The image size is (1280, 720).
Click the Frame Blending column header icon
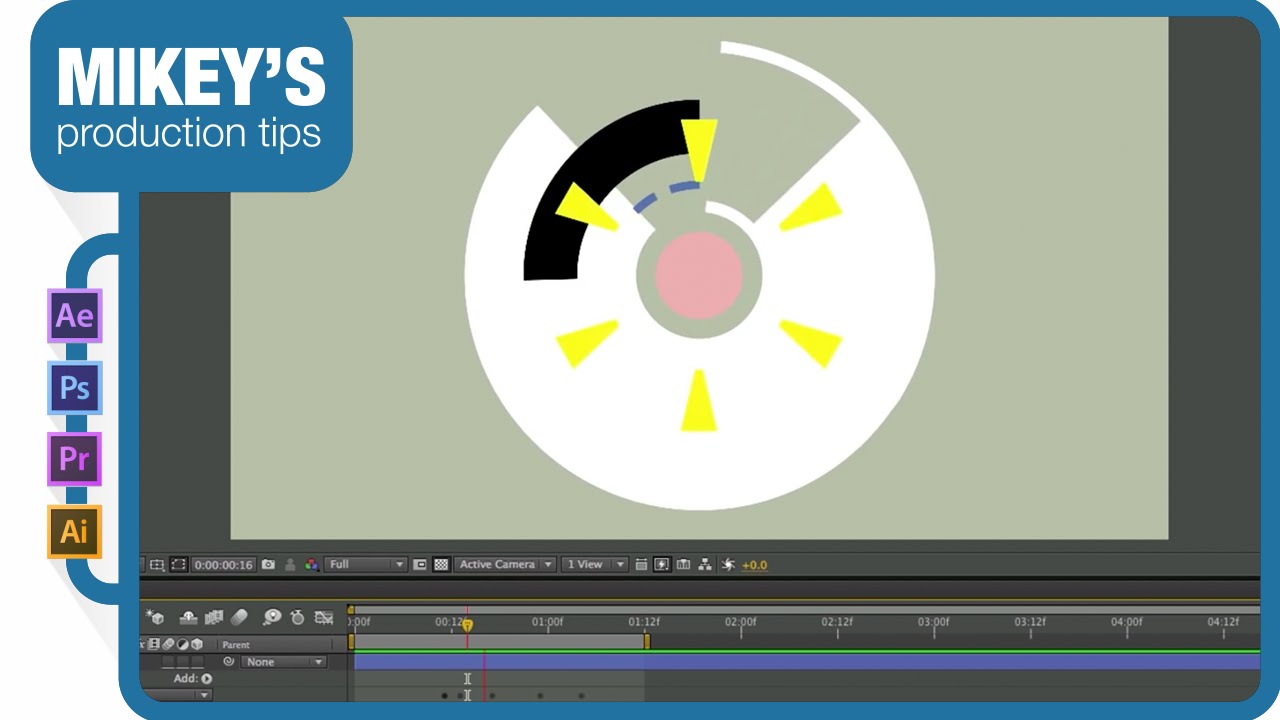pos(153,645)
